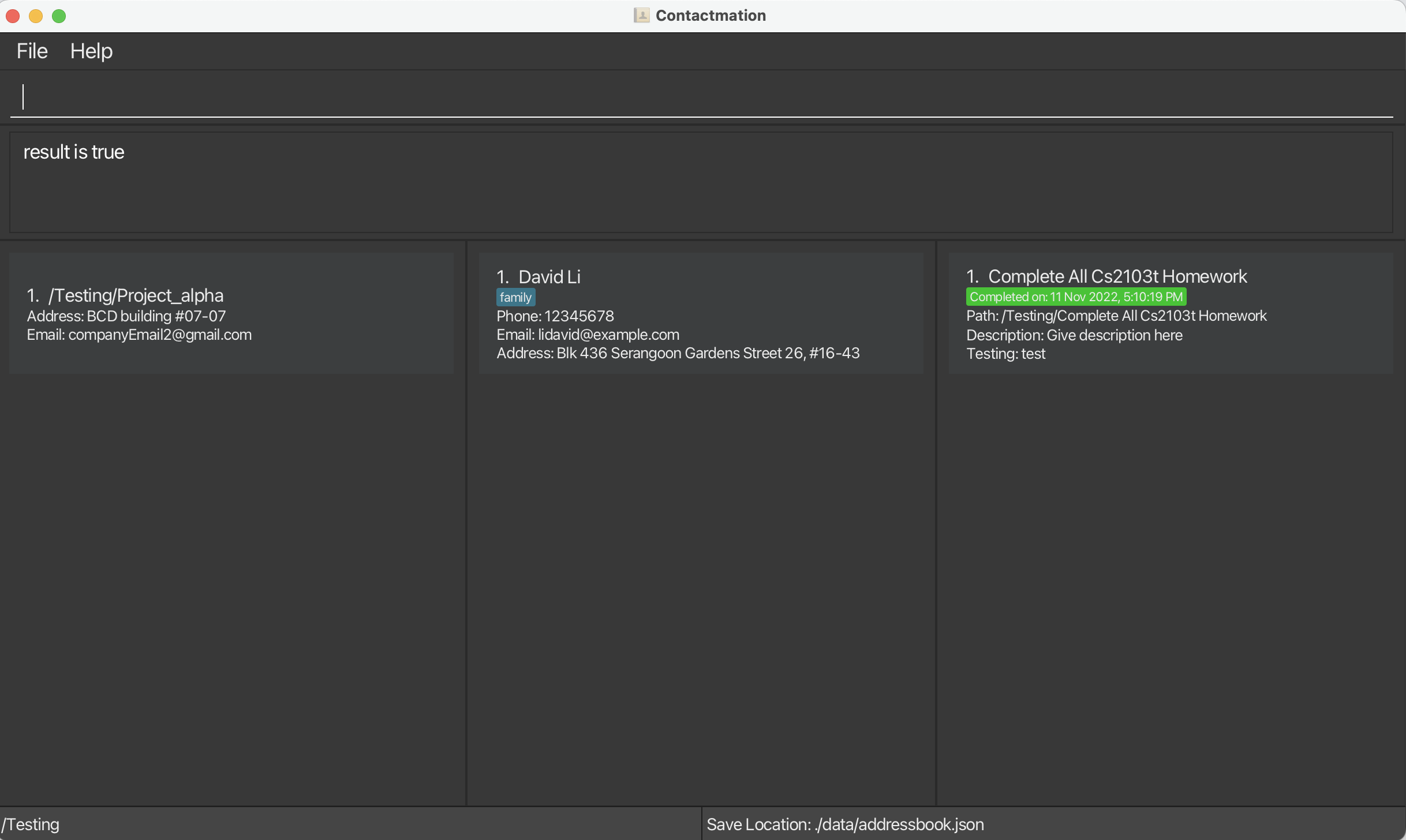This screenshot has height=840, width=1406.
Task: Click the yellow minimize window button
Action: [x=36, y=16]
